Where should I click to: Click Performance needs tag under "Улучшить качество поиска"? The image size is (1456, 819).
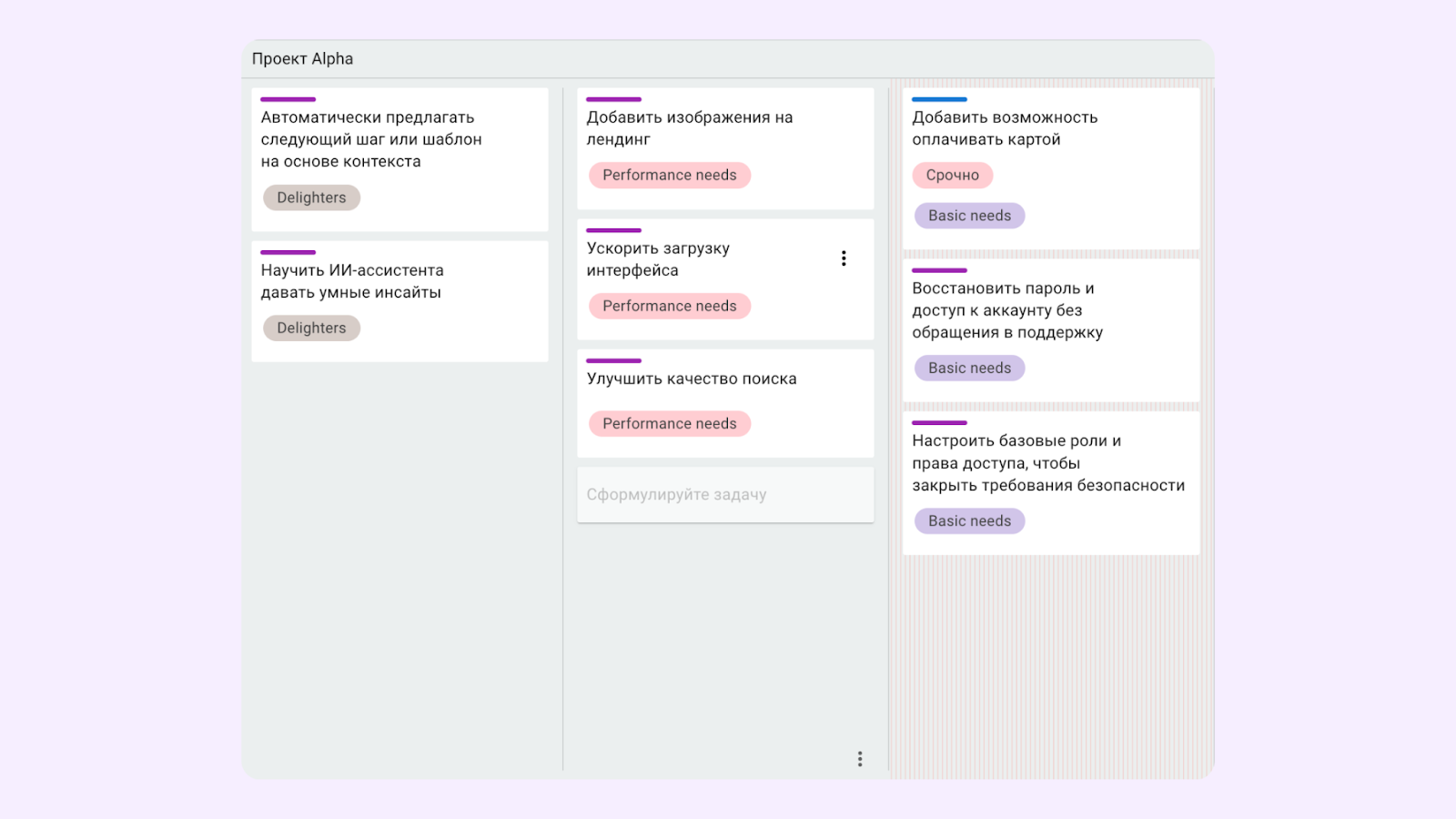(669, 424)
